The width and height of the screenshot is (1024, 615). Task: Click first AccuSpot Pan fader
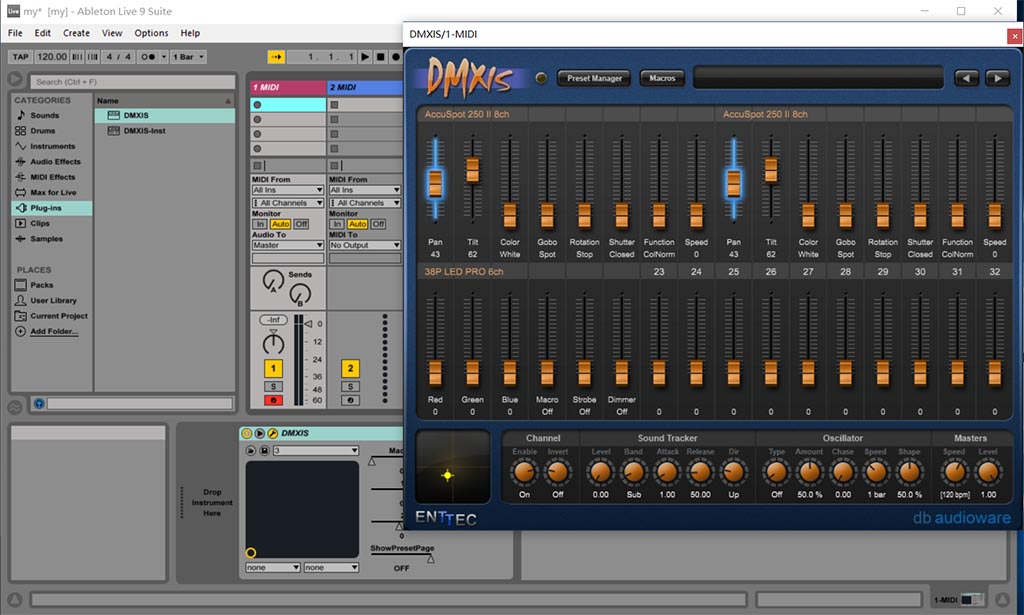[x=435, y=183]
